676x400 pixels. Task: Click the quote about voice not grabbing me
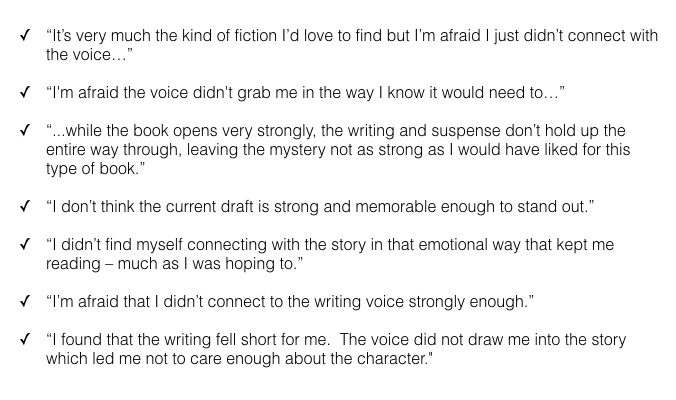(305, 93)
